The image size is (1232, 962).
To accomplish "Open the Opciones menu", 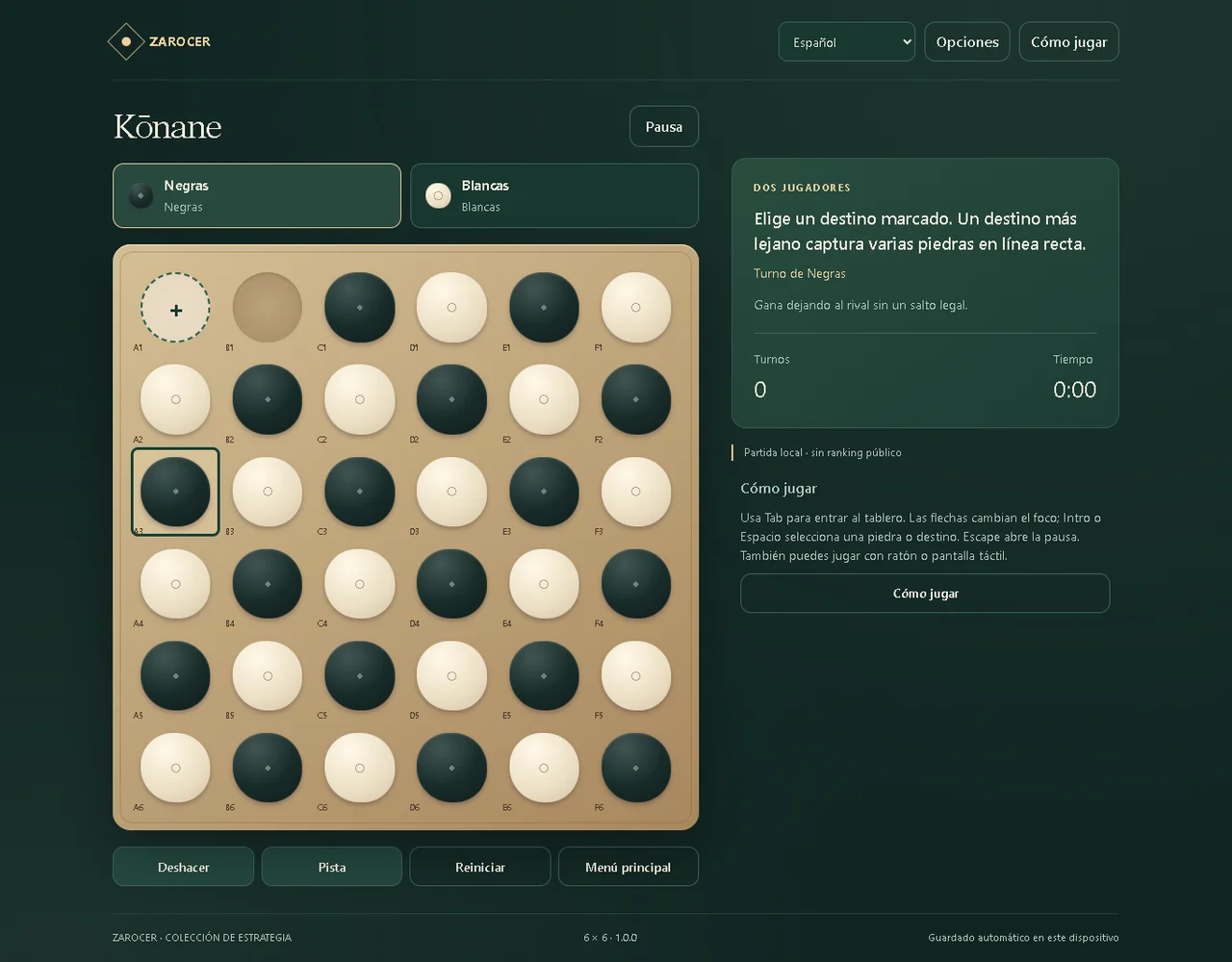I will point(967,41).
